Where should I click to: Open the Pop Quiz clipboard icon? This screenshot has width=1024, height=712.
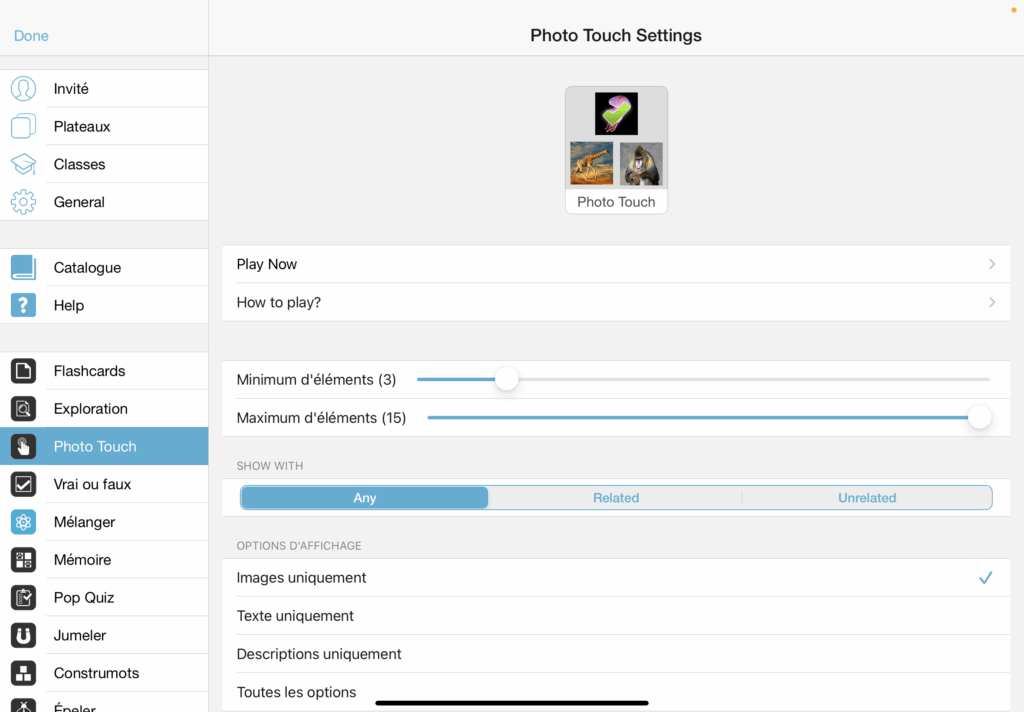(x=24, y=598)
